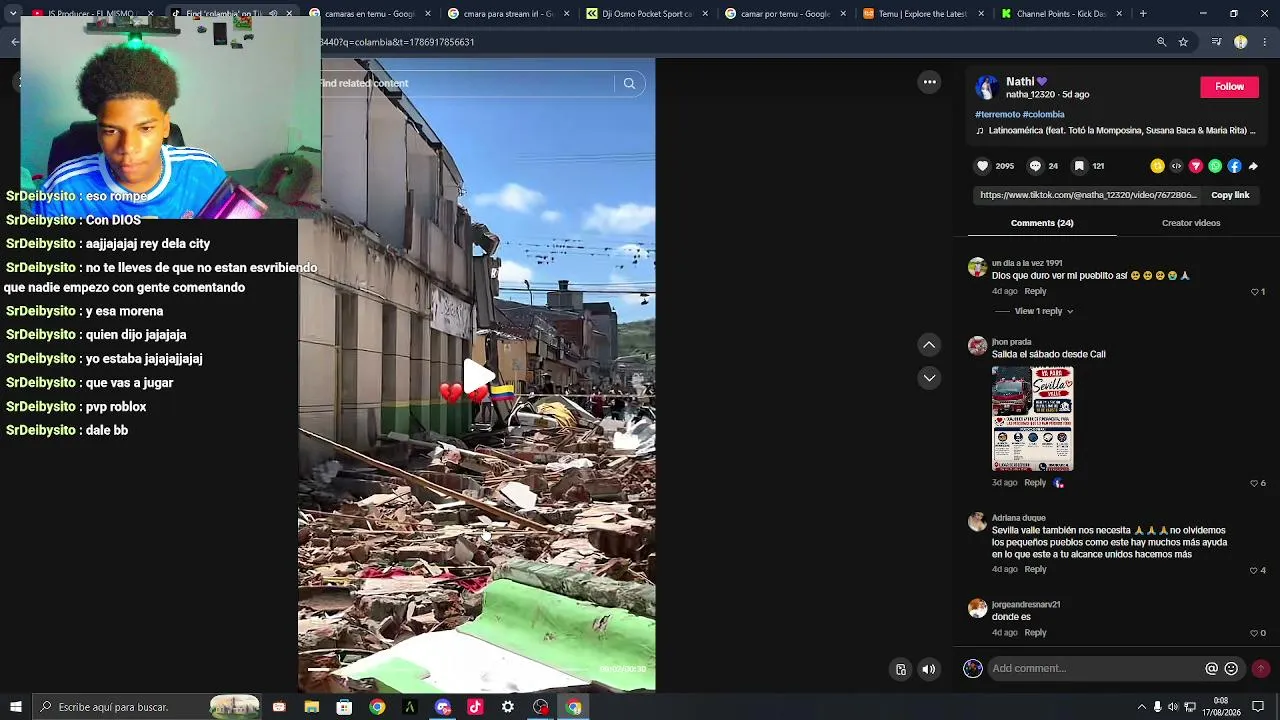Open the Windows Start menu
1280x720 pixels.
pyautogui.click(x=15, y=707)
